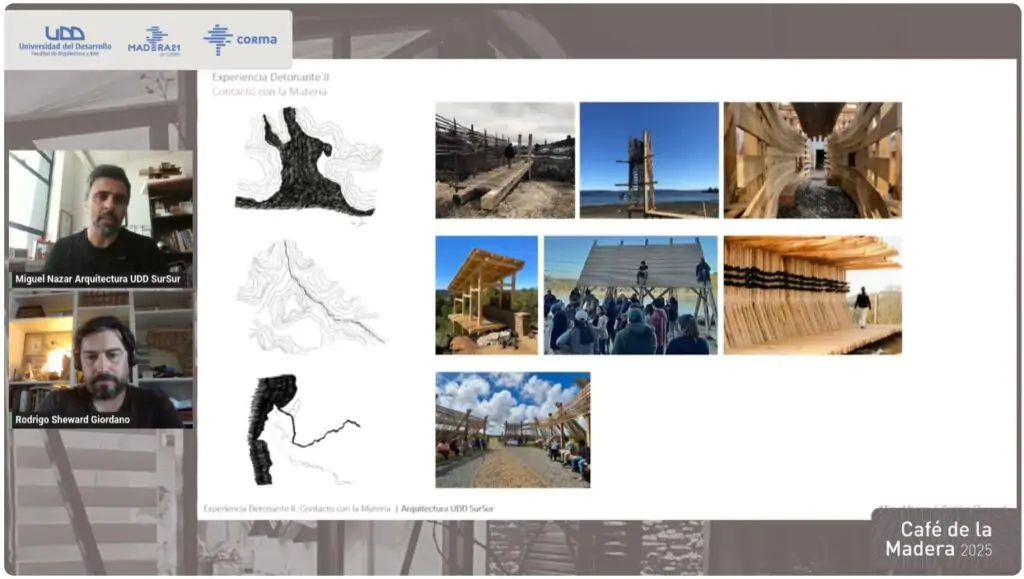
Task: Open photo of wooden slat tunnel interior
Action: [812, 160]
